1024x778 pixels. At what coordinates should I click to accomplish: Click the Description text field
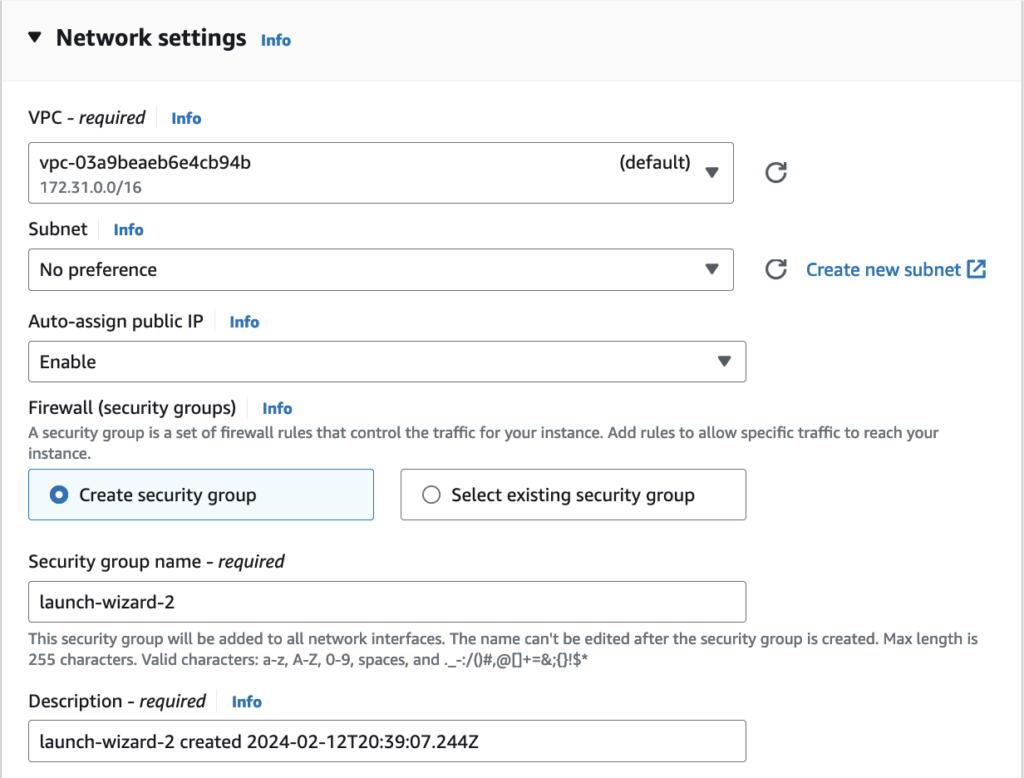point(386,741)
